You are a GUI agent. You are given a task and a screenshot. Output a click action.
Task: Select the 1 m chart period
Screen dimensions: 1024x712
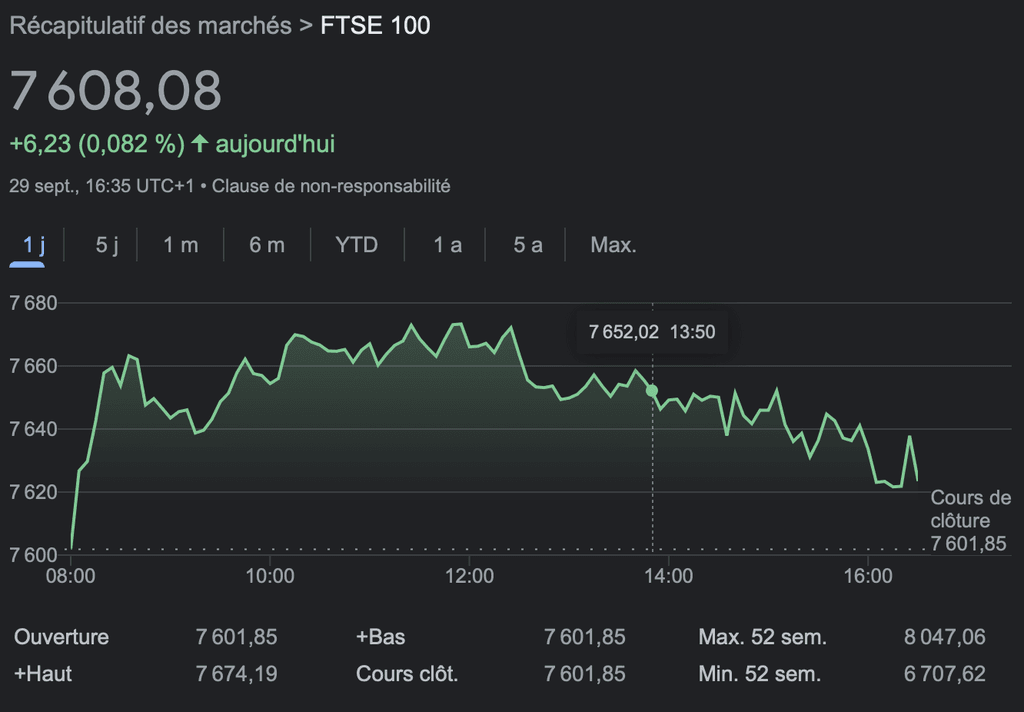[180, 245]
